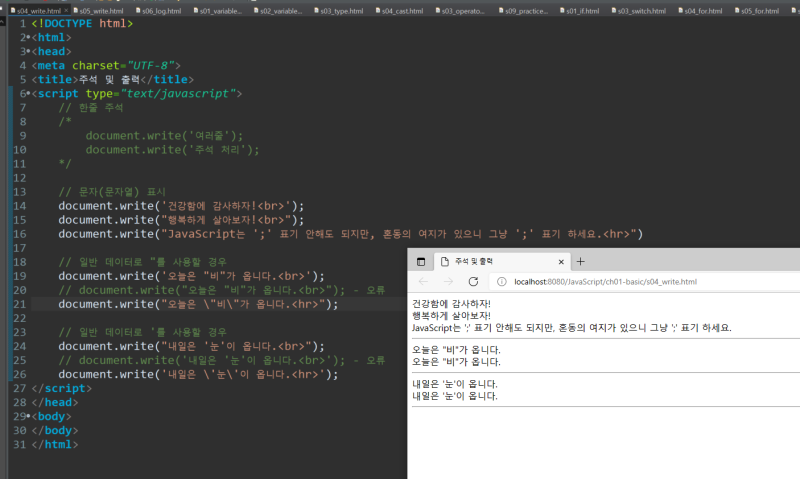Open the s03_operato editor tab
800x479 pixels.
pyautogui.click(x=460, y=11)
